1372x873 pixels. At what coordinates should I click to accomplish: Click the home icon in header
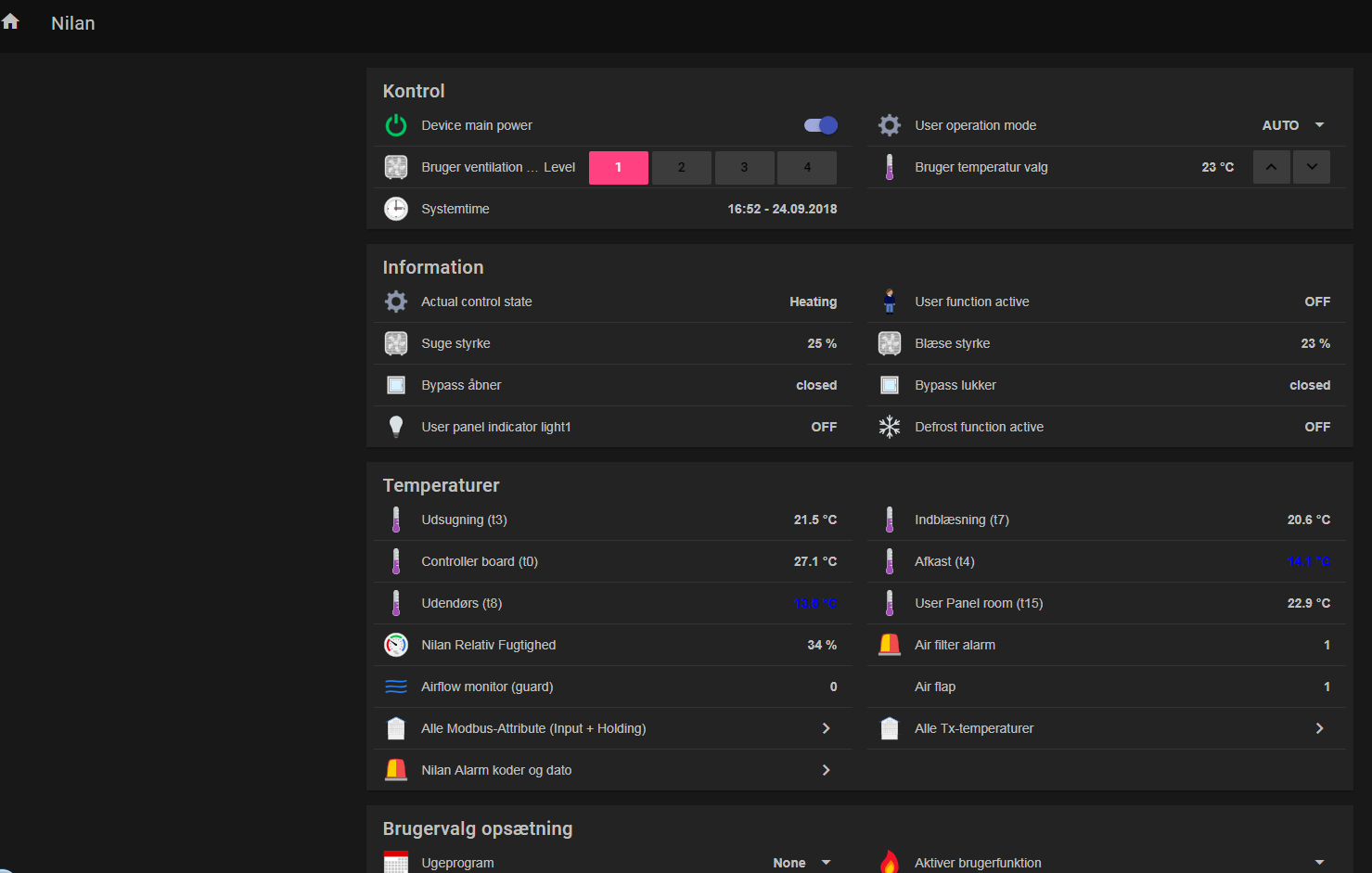(x=10, y=21)
